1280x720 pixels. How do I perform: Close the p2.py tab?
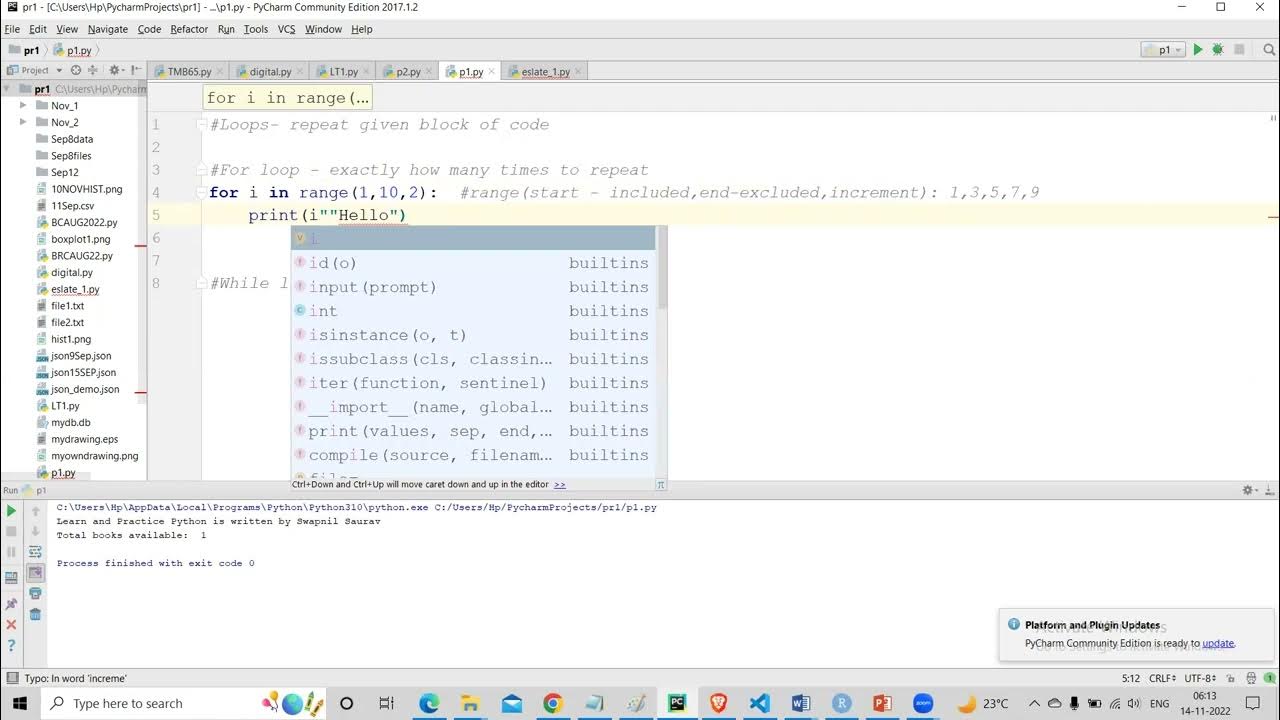click(430, 72)
